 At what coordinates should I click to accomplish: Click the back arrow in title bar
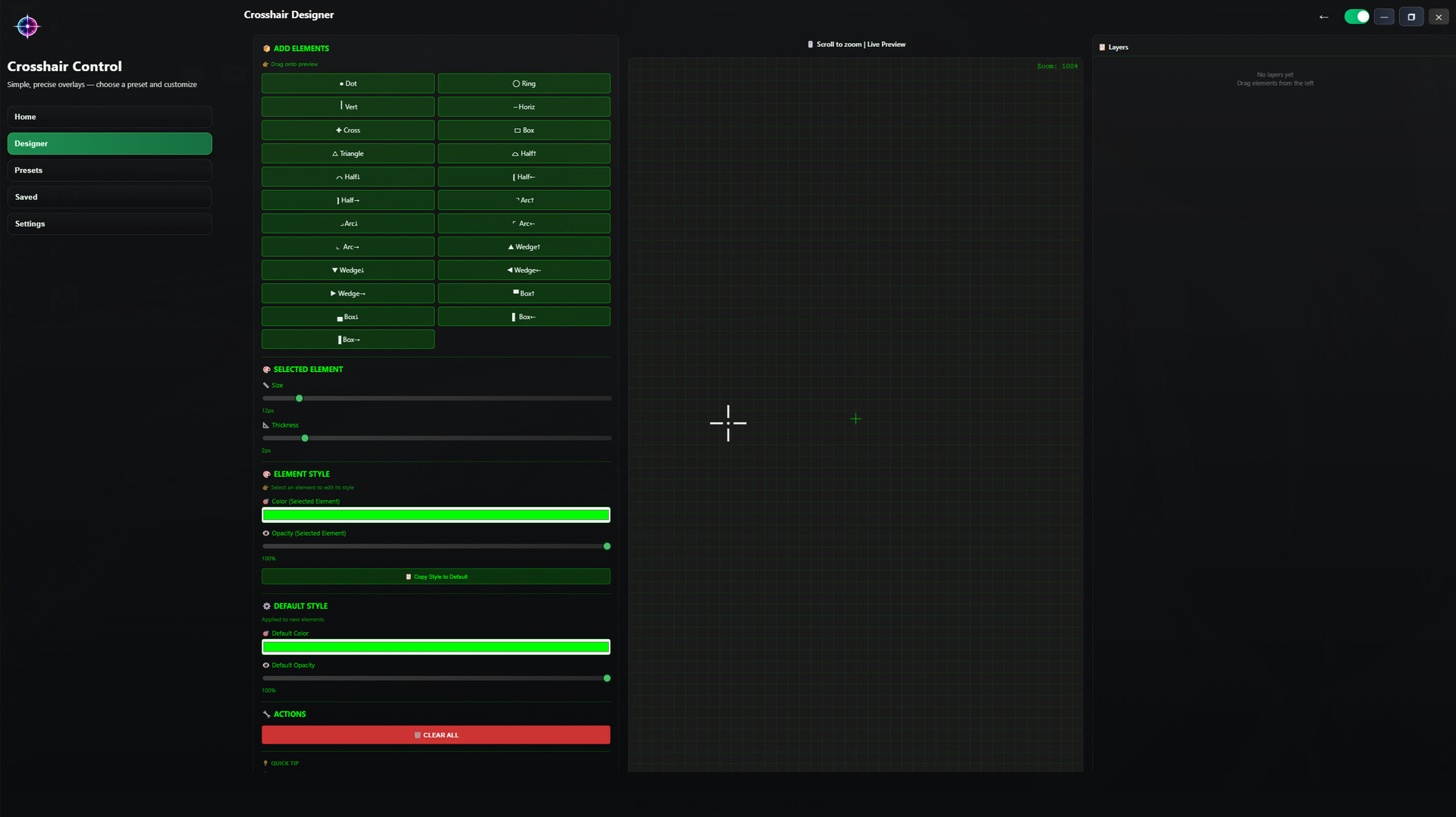click(1323, 17)
